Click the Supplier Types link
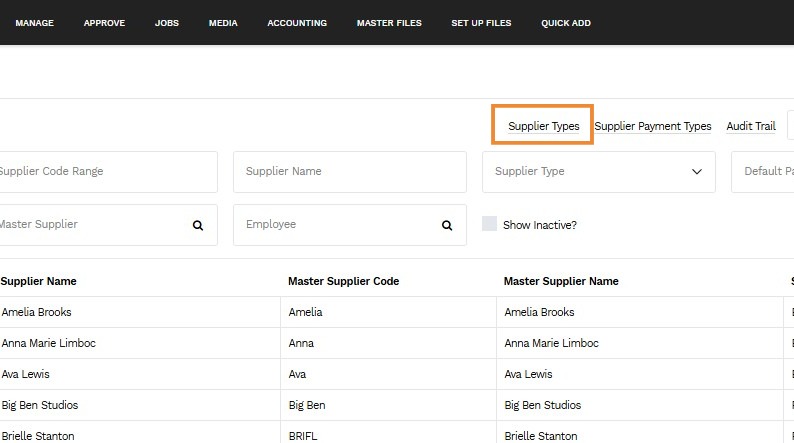The height and width of the screenshot is (443, 794). (x=543, y=126)
